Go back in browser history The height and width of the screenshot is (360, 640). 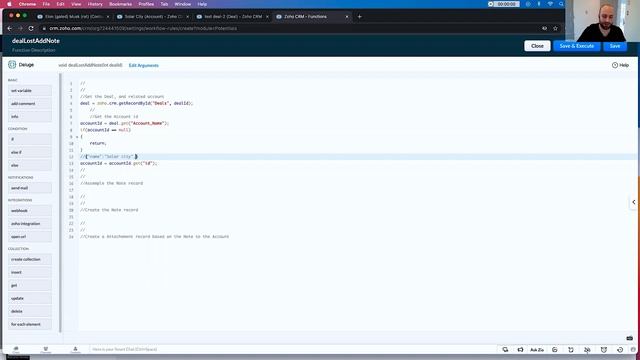click(9, 29)
